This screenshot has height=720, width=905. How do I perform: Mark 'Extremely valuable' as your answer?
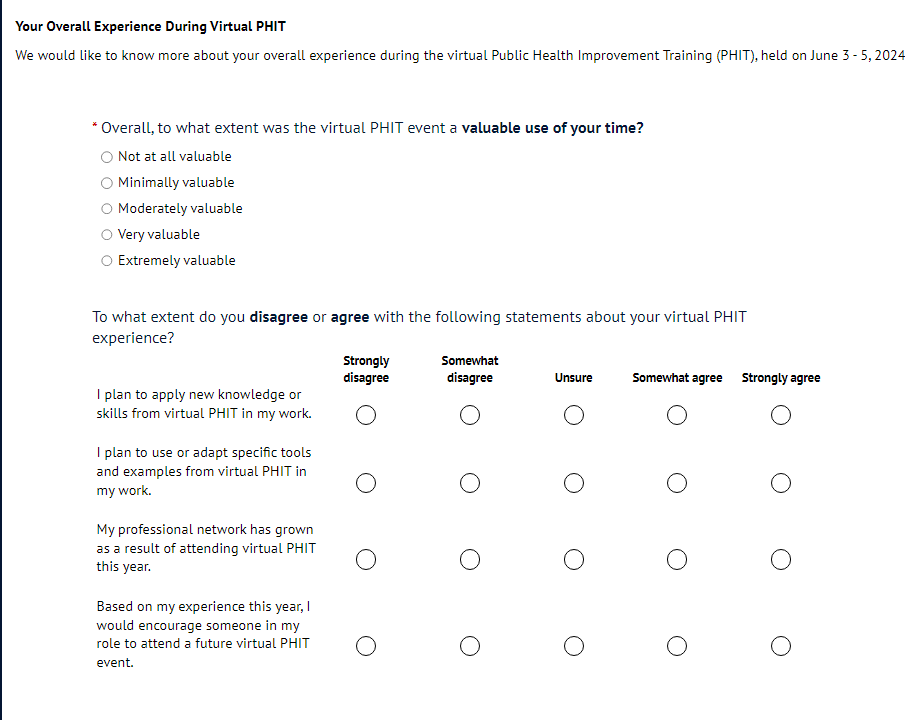(107, 261)
